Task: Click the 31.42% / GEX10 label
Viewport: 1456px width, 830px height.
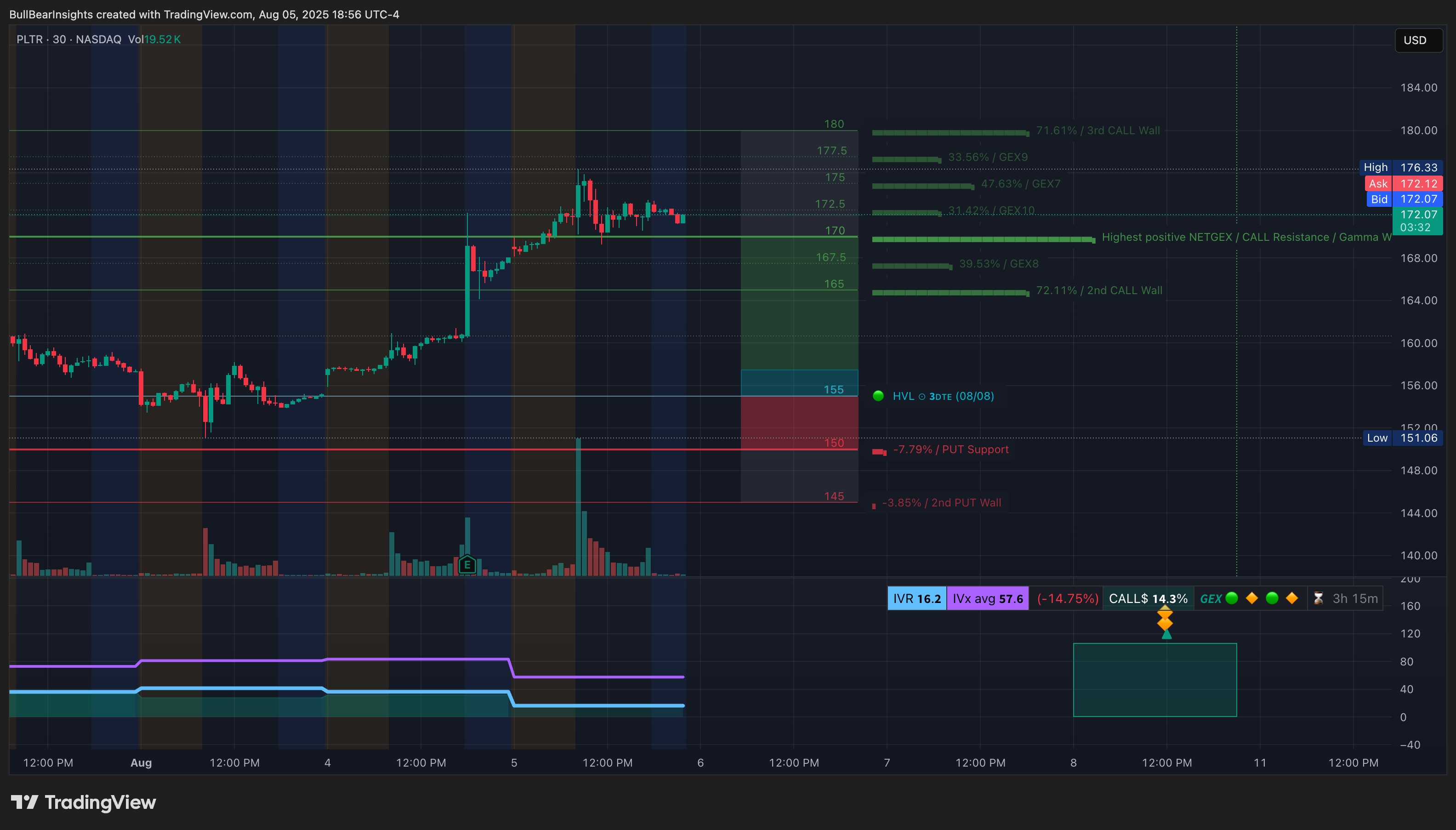Action: coord(991,210)
